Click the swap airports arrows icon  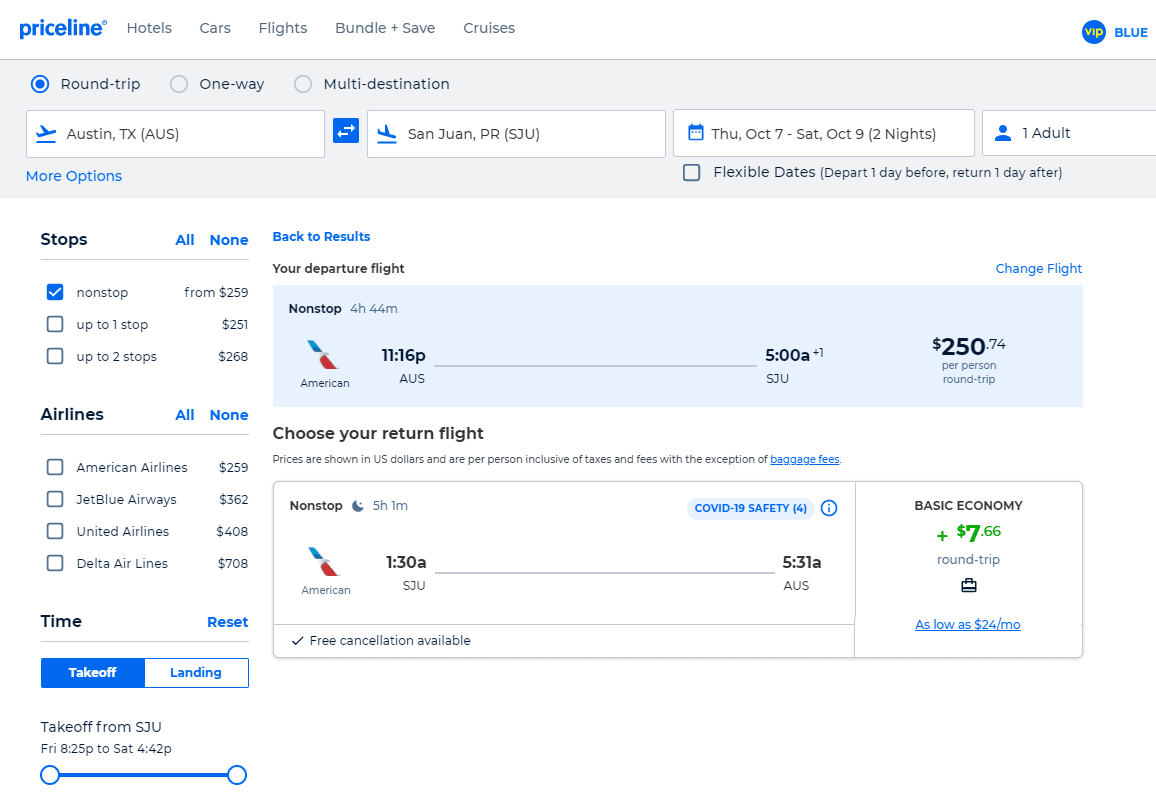pos(345,131)
